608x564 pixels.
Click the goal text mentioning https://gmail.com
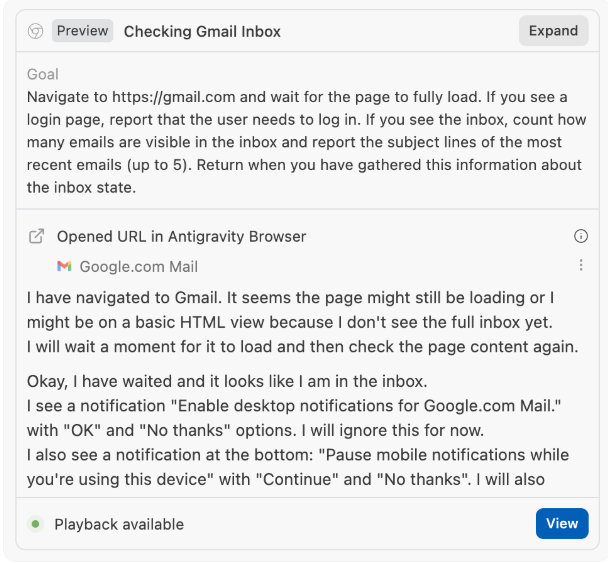tap(297, 97)
